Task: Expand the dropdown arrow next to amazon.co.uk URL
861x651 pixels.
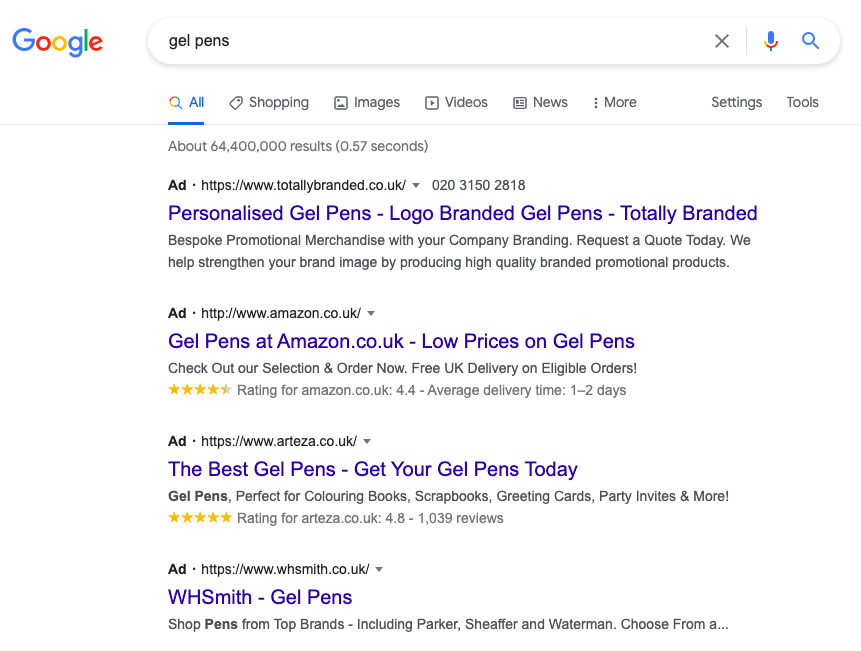Action: pos(371,313)
